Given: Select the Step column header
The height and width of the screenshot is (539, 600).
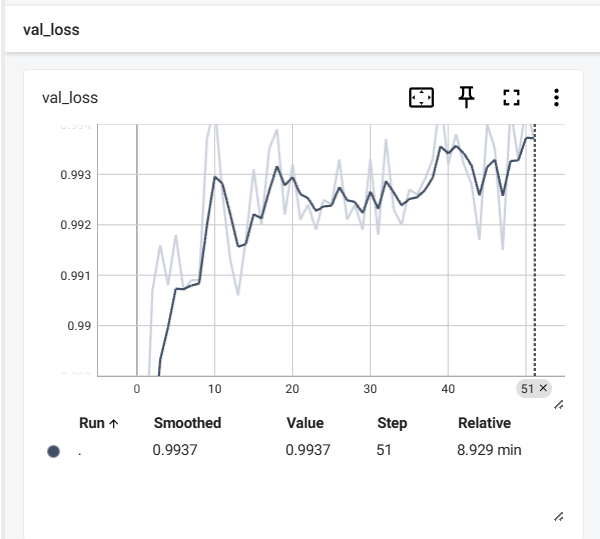Looking at the screenshot, I should pos(392,423).
